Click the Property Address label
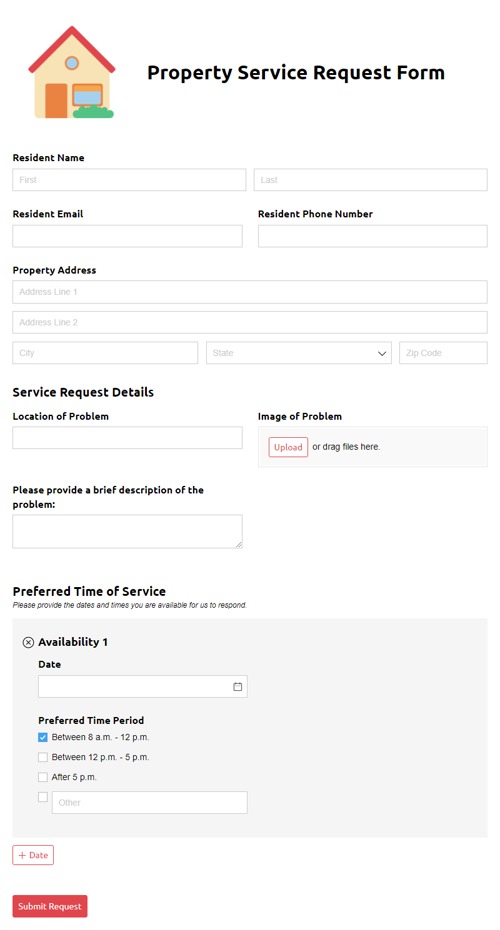Screen dimensions: 500x930 (x=54, y=270)
